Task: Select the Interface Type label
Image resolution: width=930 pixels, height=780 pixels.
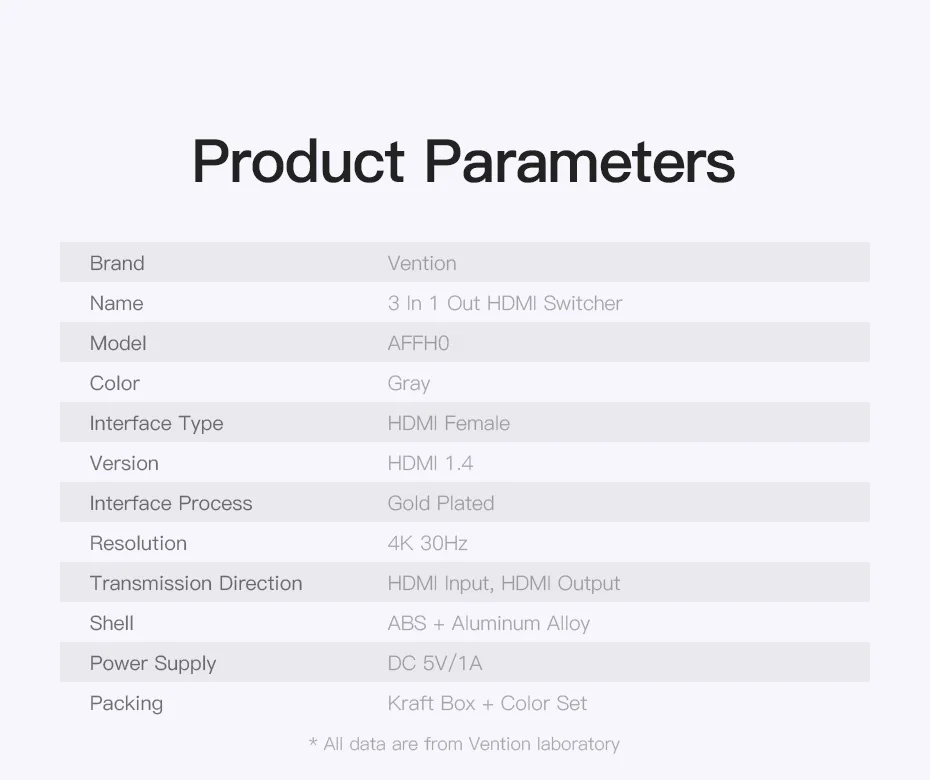Action: [157, 424]
